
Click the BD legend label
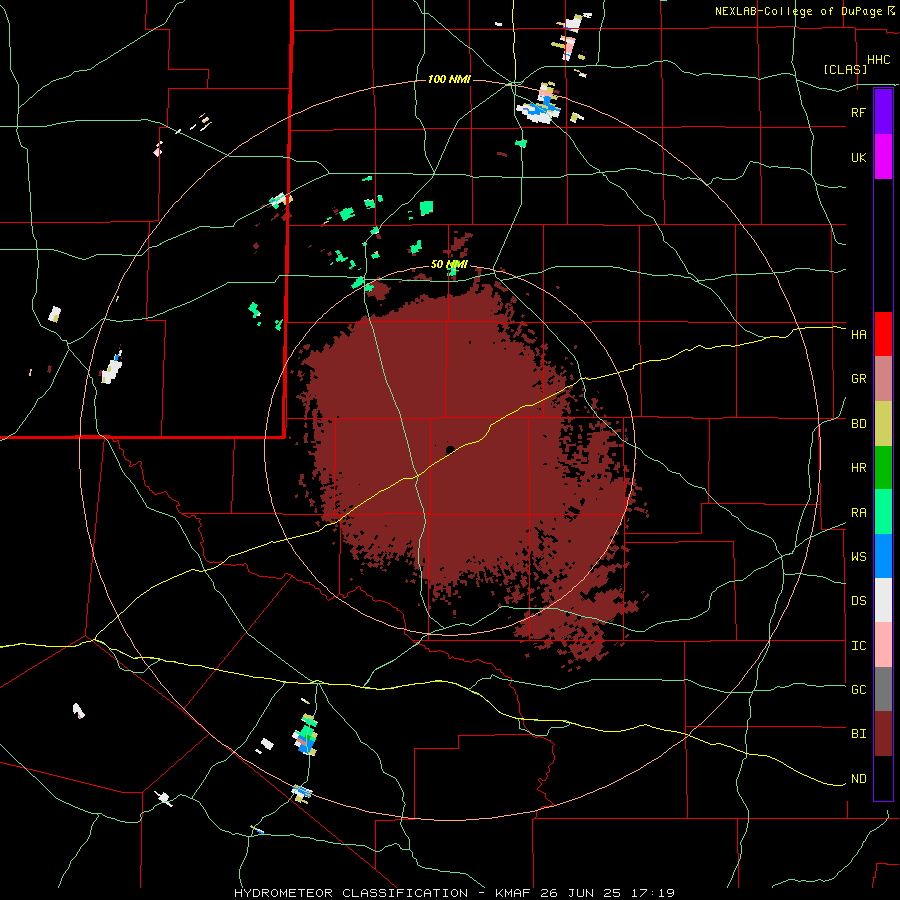point(858,424)
